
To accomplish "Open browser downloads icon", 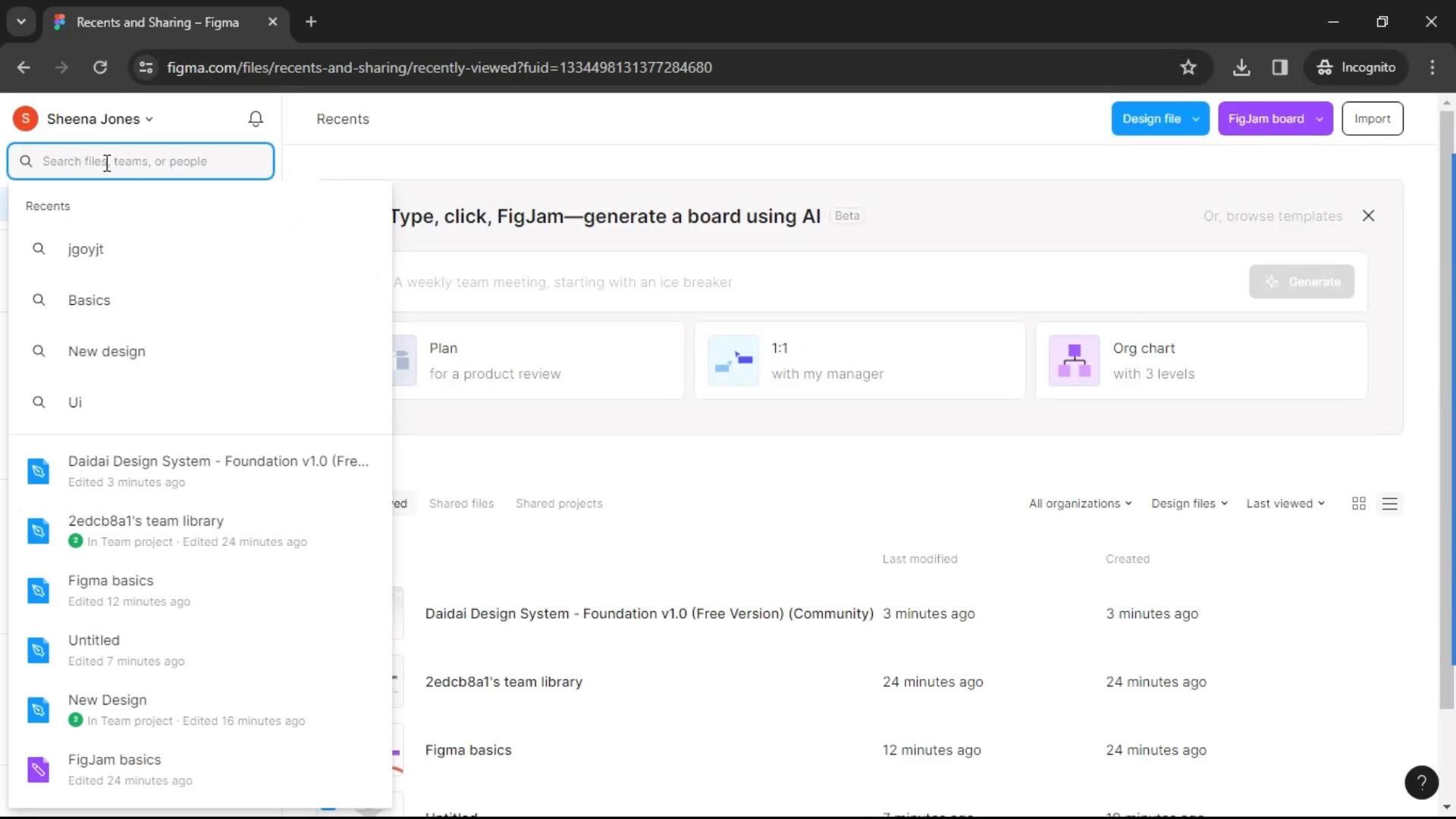I will click(1241, 67).
